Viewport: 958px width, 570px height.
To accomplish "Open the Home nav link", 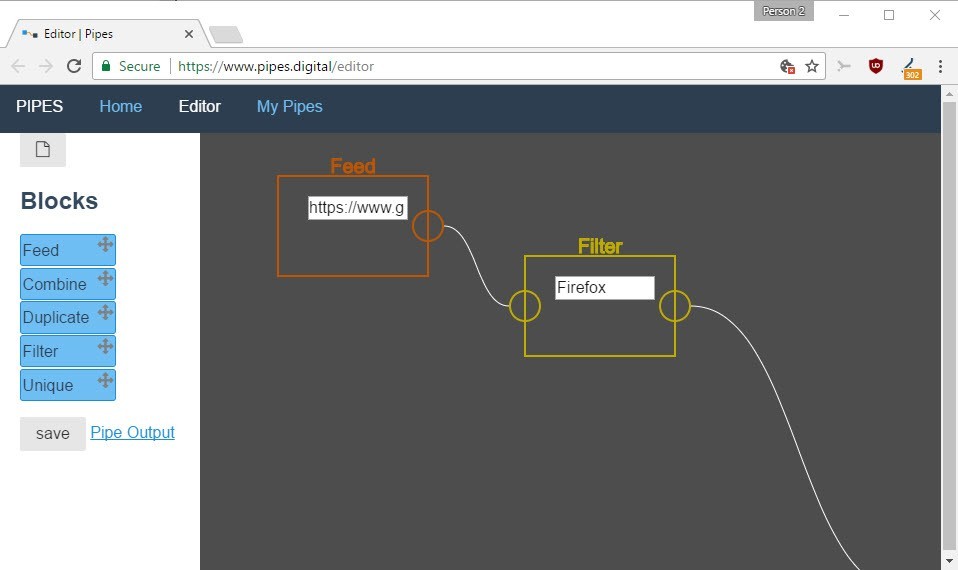I will 120,106.
